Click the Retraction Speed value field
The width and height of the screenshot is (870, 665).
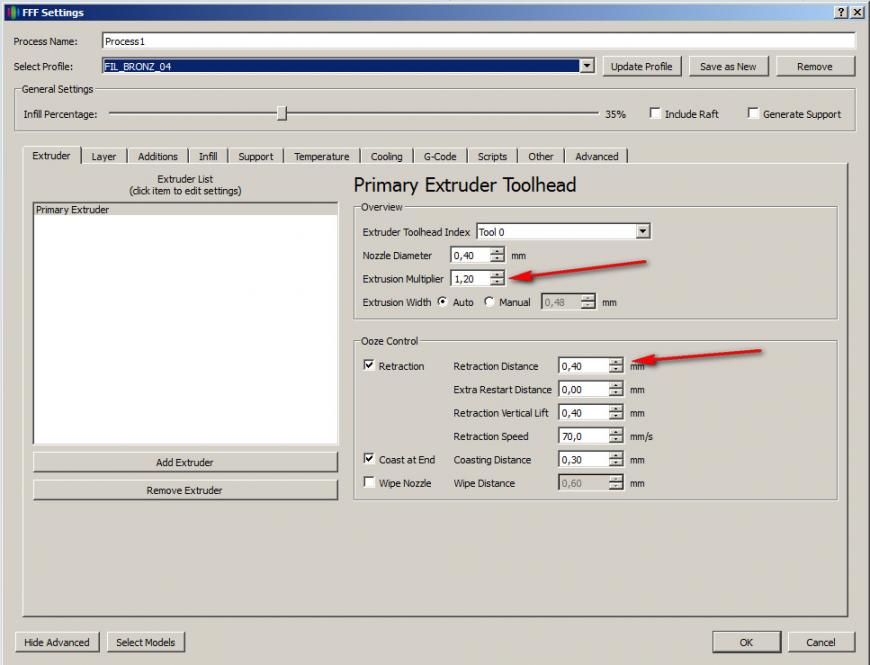click(x=584, y=436)
